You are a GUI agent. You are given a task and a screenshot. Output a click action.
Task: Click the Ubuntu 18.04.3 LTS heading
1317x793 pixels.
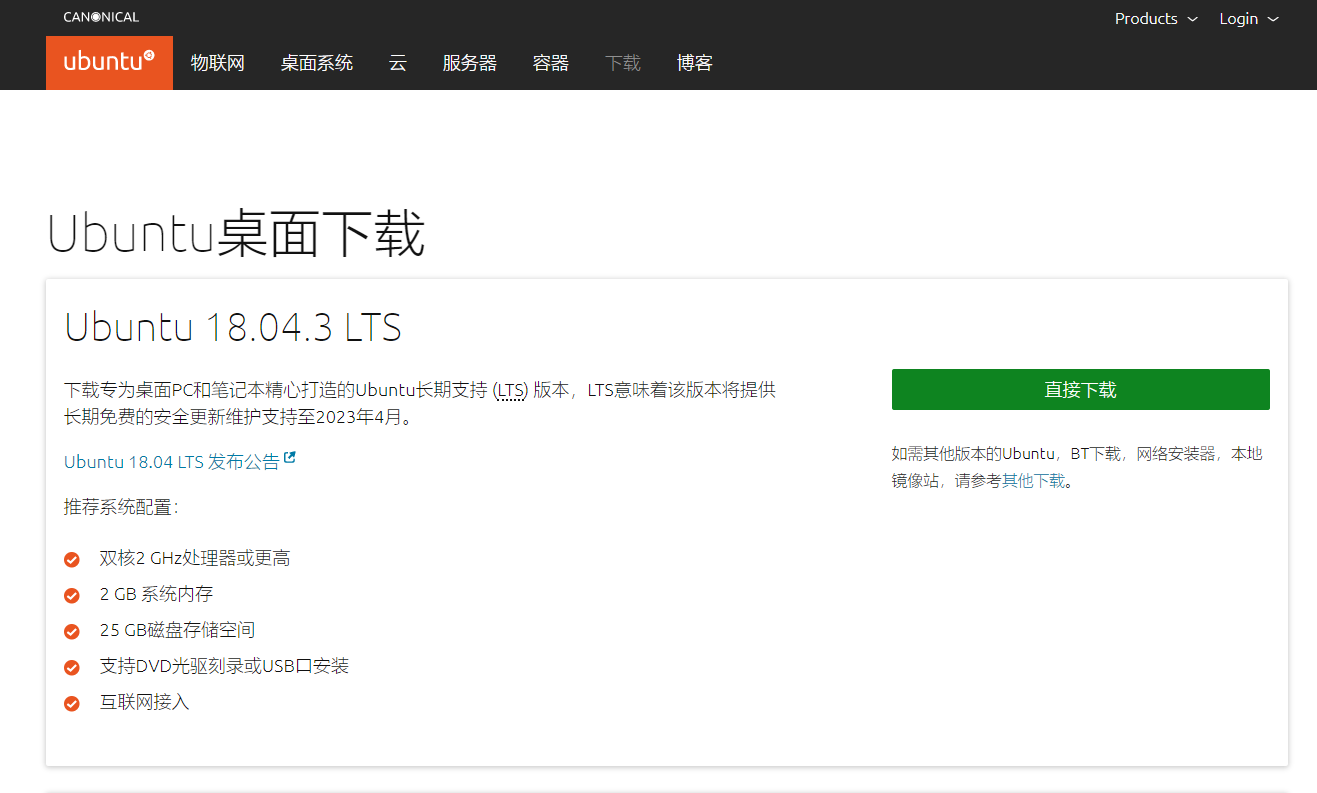click(233, 327)
